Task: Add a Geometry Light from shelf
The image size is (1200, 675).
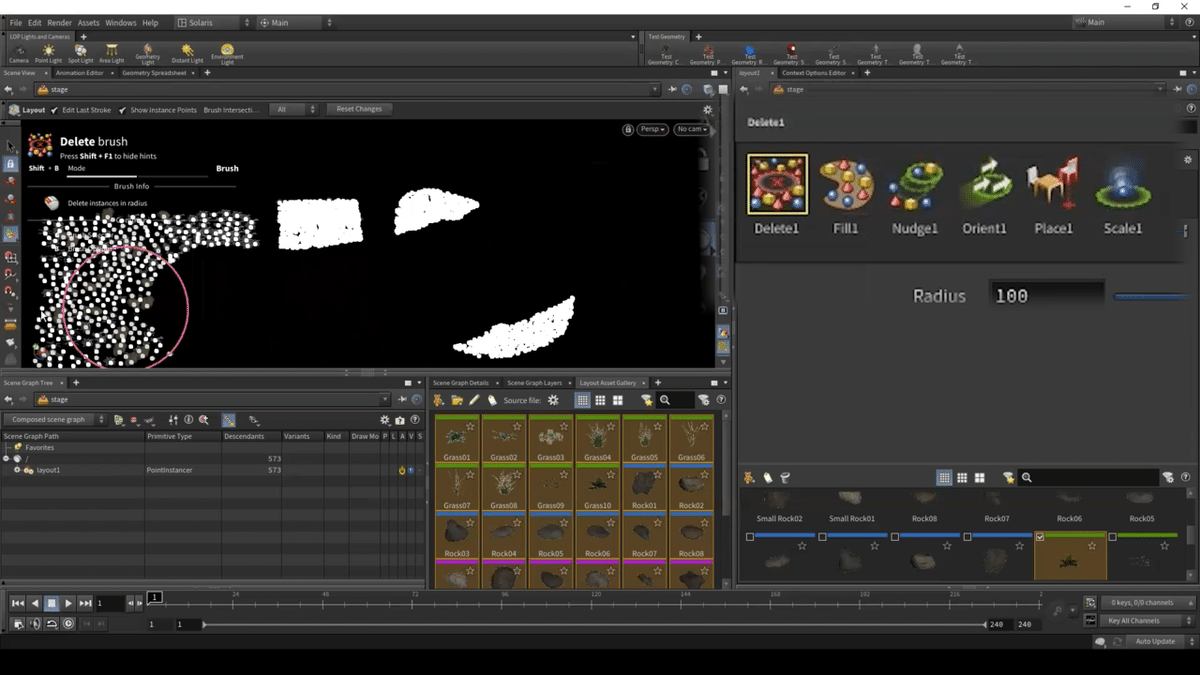Action: (147, 54)
